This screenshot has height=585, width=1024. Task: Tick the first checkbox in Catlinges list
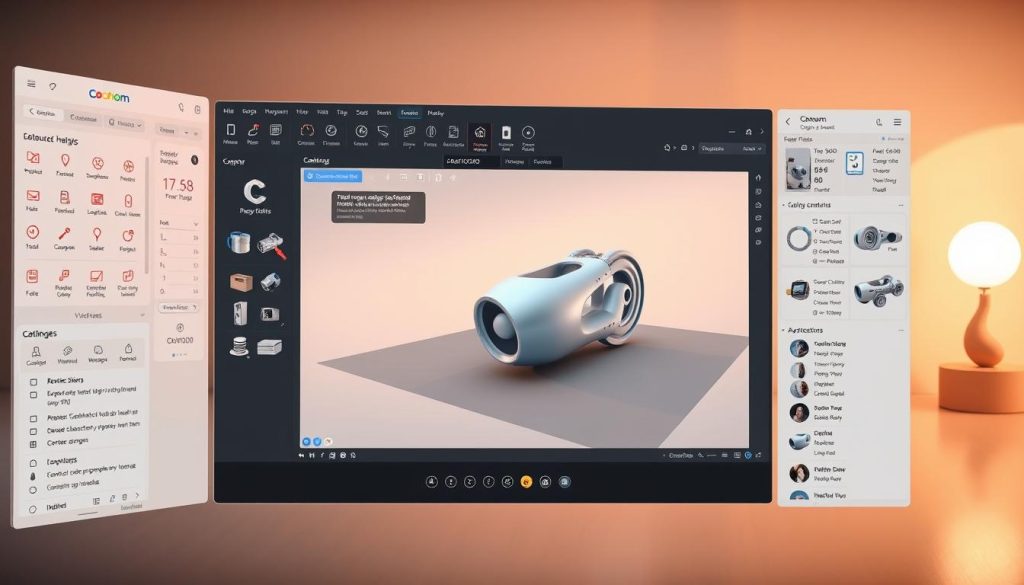click(33, 382)
